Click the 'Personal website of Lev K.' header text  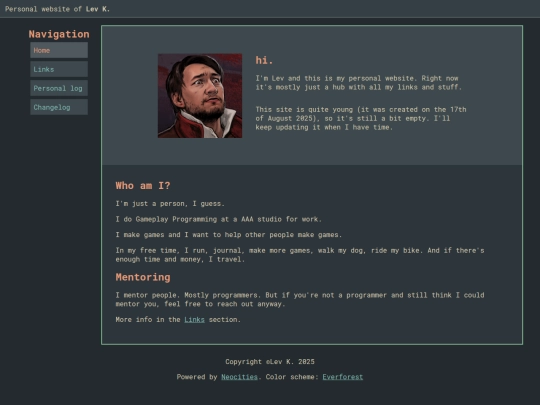click(58, 9)
